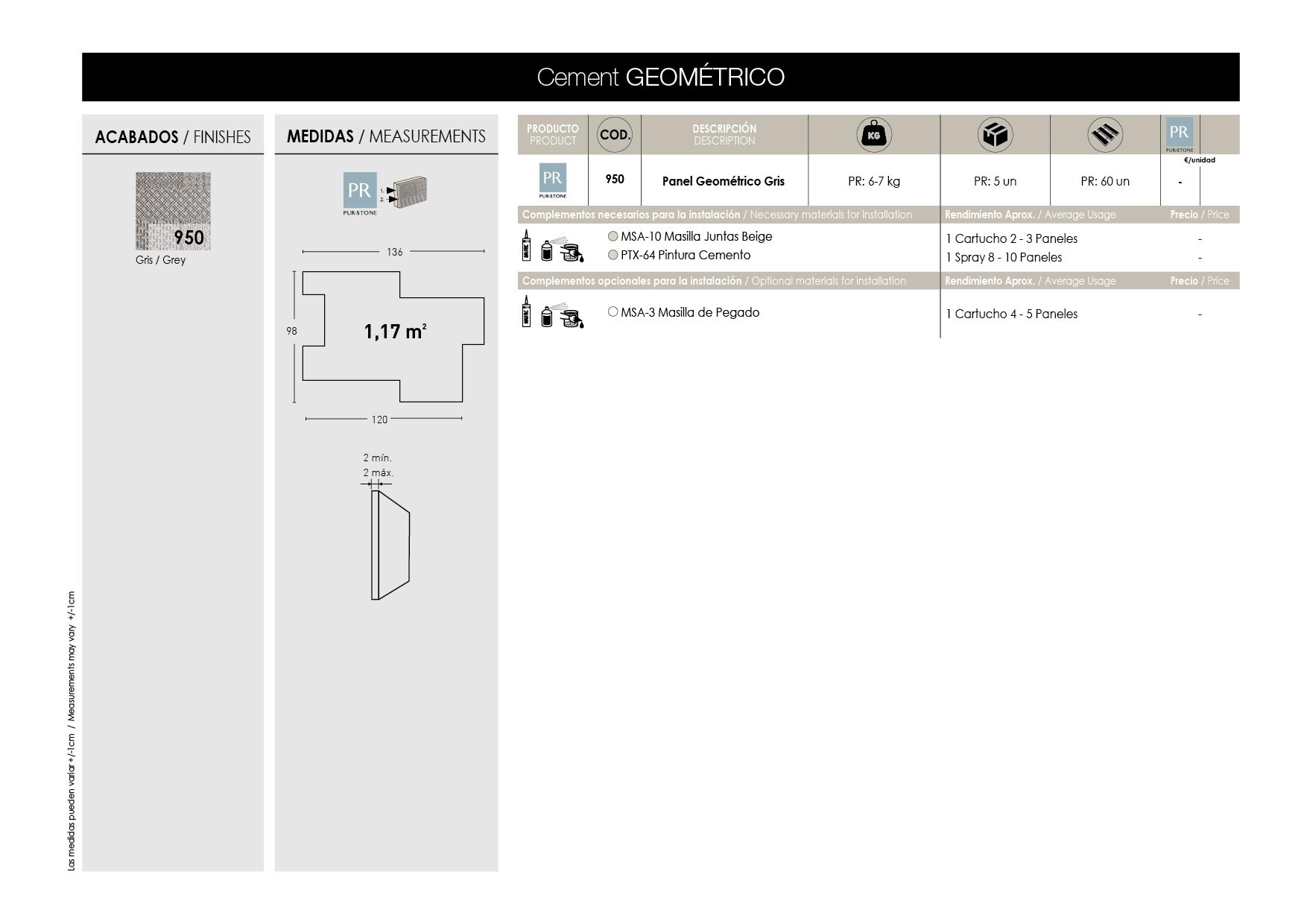Screen dimensions: 1307x924
Task: Select the PTX-64 Pintura Cemento color dot
Action: coord(613,255)
